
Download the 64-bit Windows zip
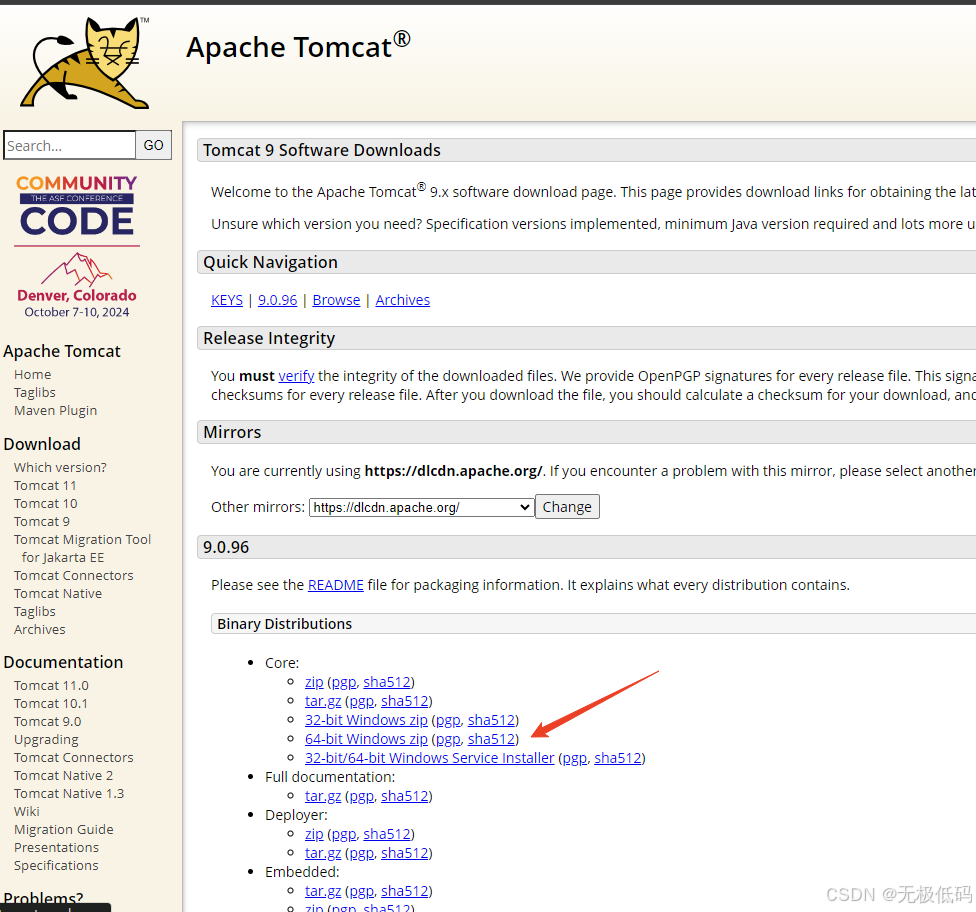(366, 739)
